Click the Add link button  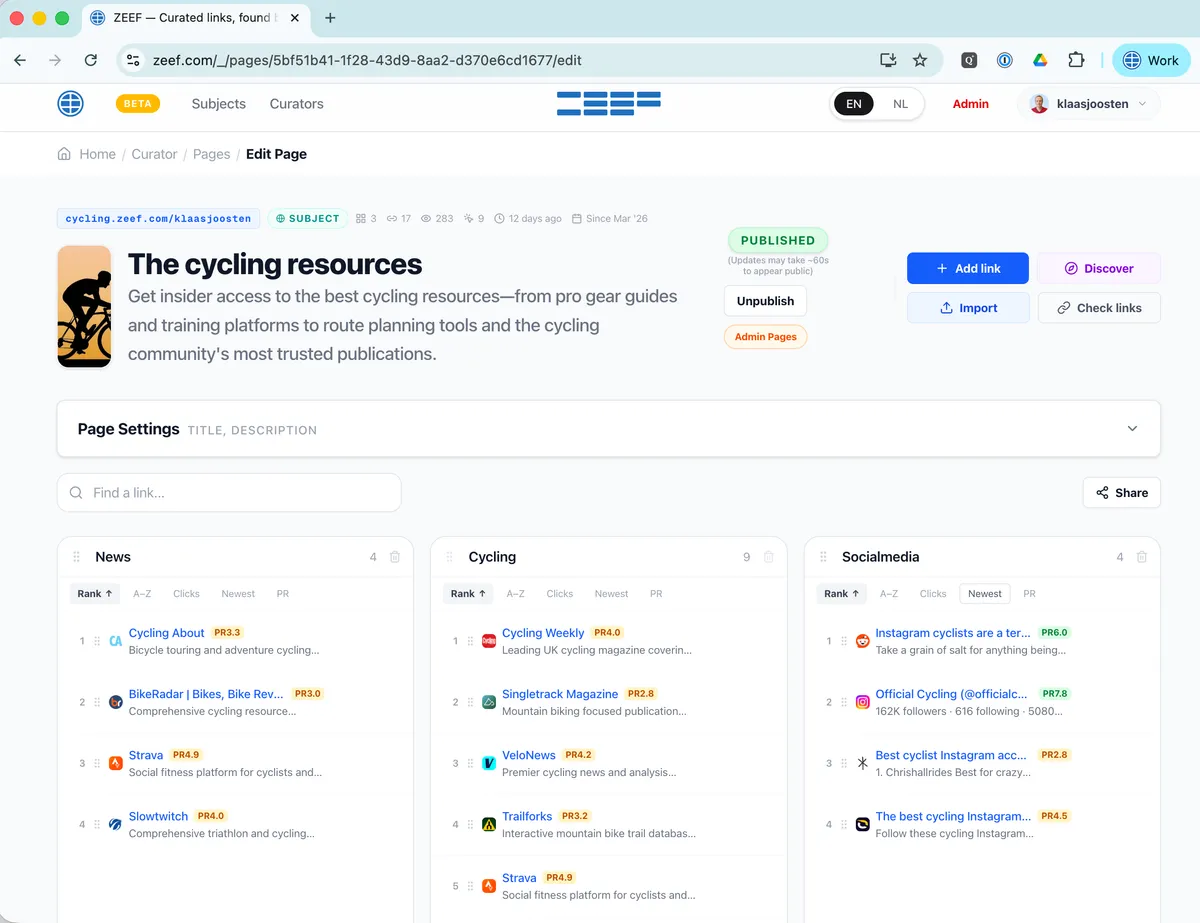click(968, 268)
